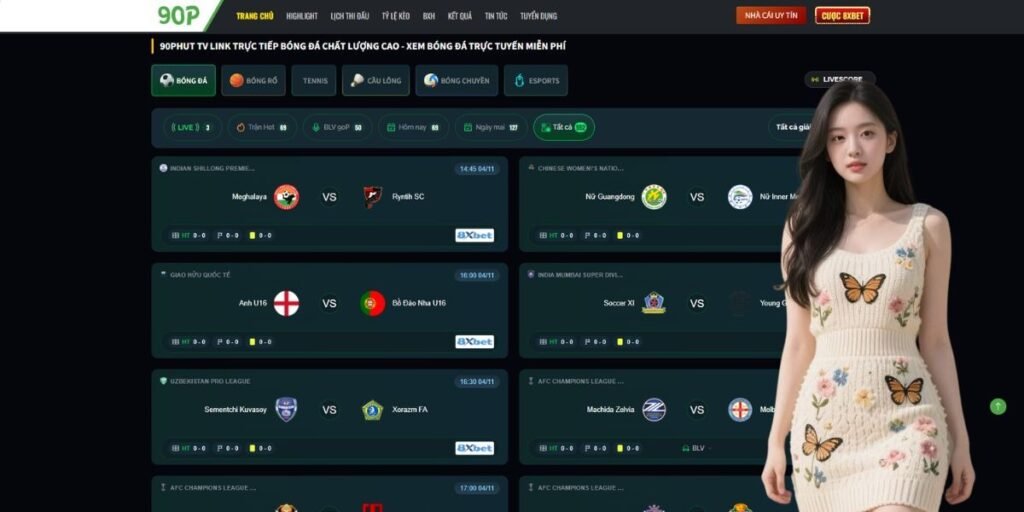
Task: Click the 90P site logo
Action: click(x=178, y=15)
